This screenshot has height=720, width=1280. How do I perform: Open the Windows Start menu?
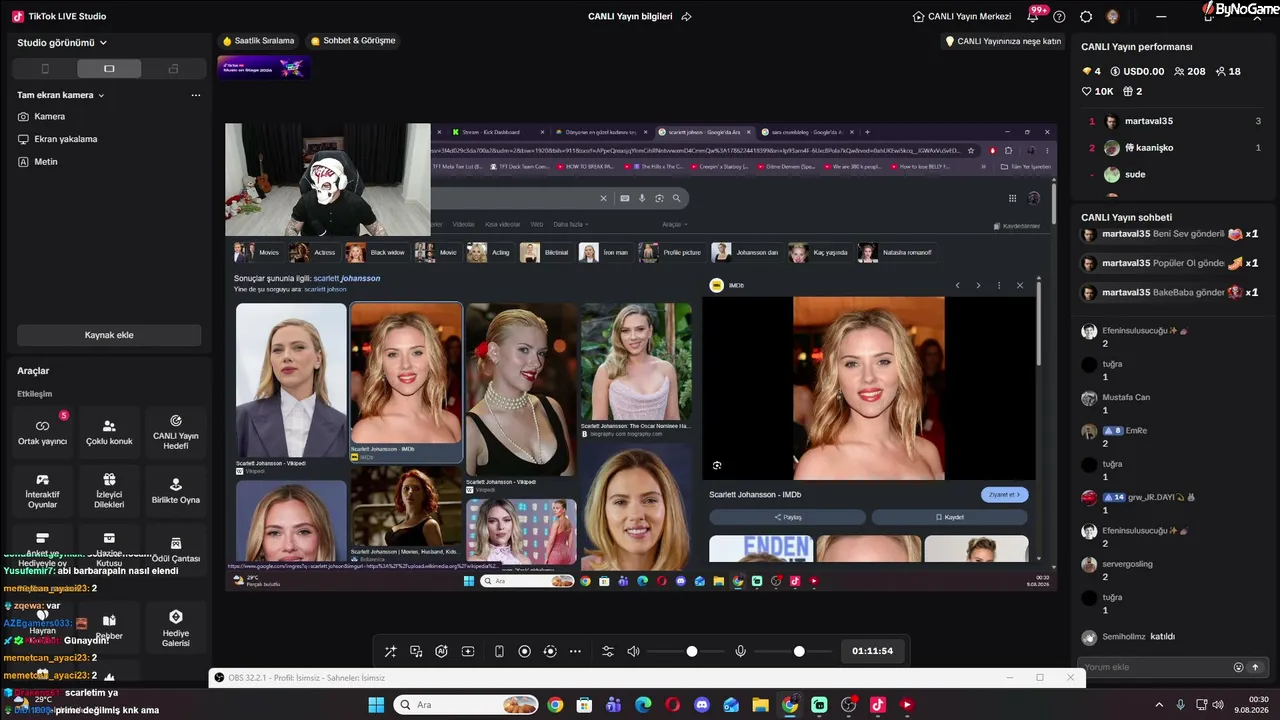point(376,705)
